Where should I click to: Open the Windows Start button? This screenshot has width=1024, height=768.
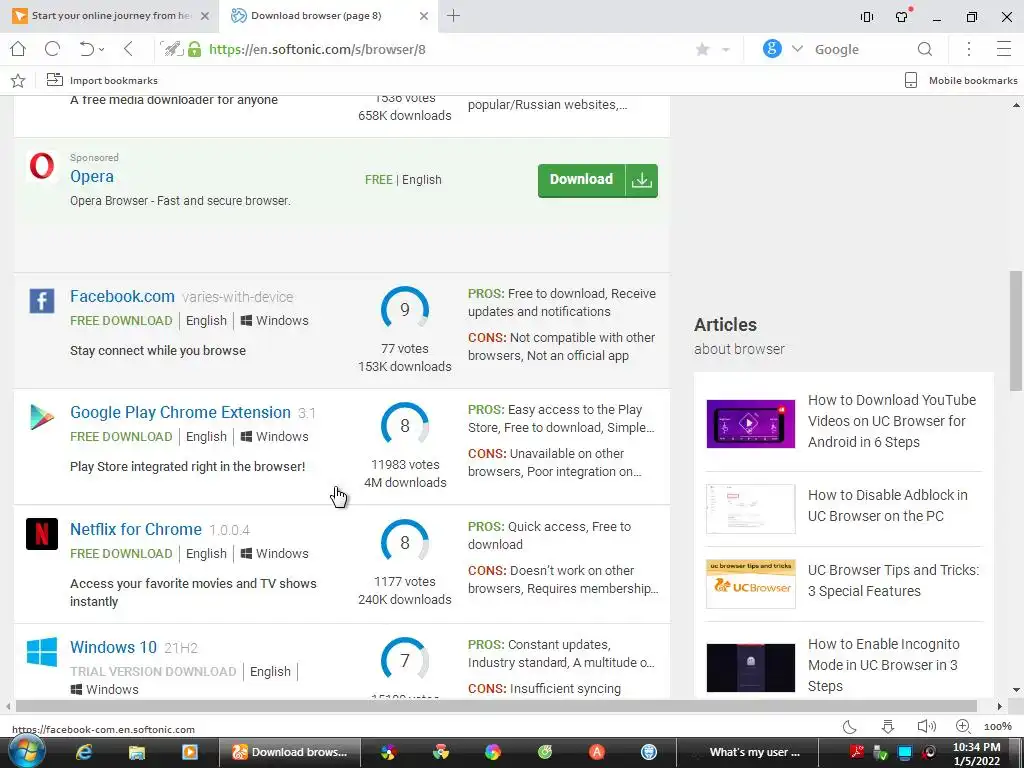(27, 751)
